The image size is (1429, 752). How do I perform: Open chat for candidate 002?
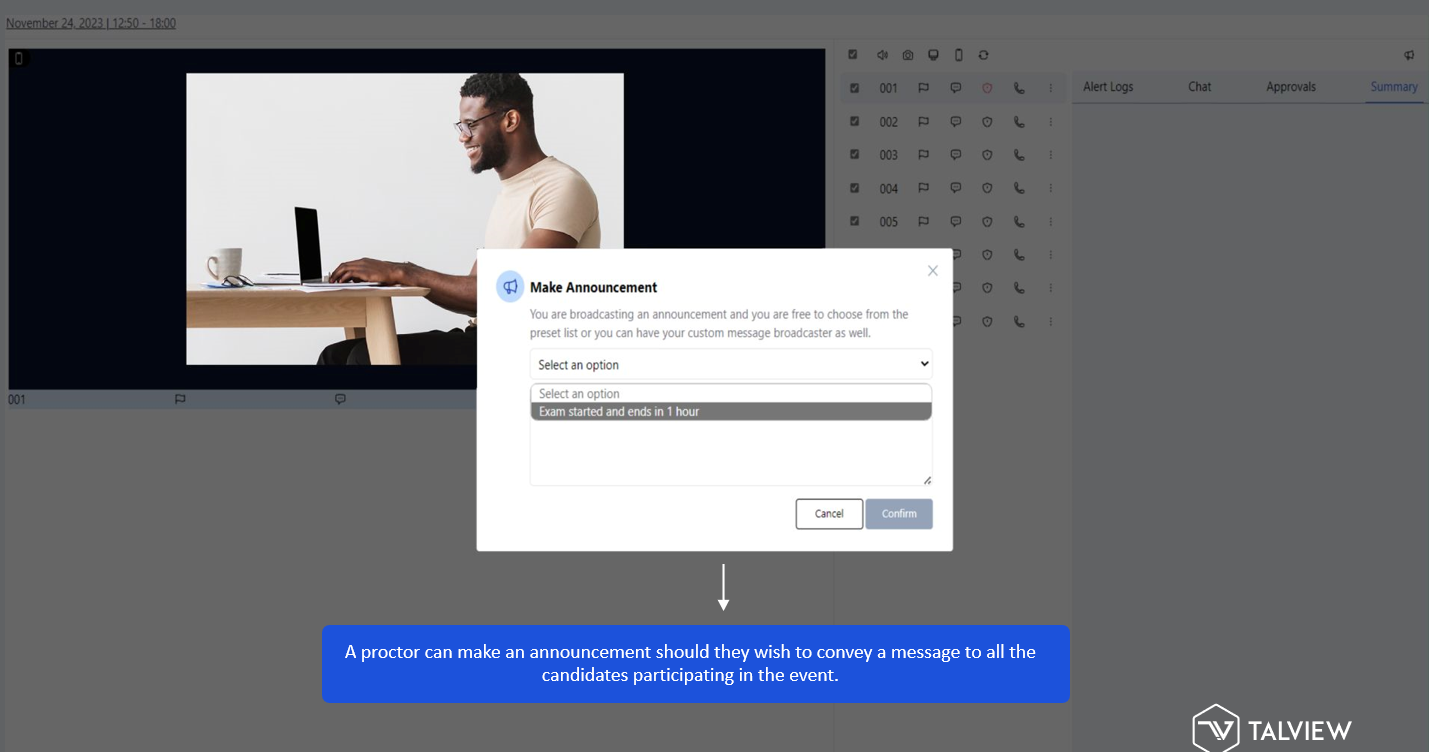[955, 122]
